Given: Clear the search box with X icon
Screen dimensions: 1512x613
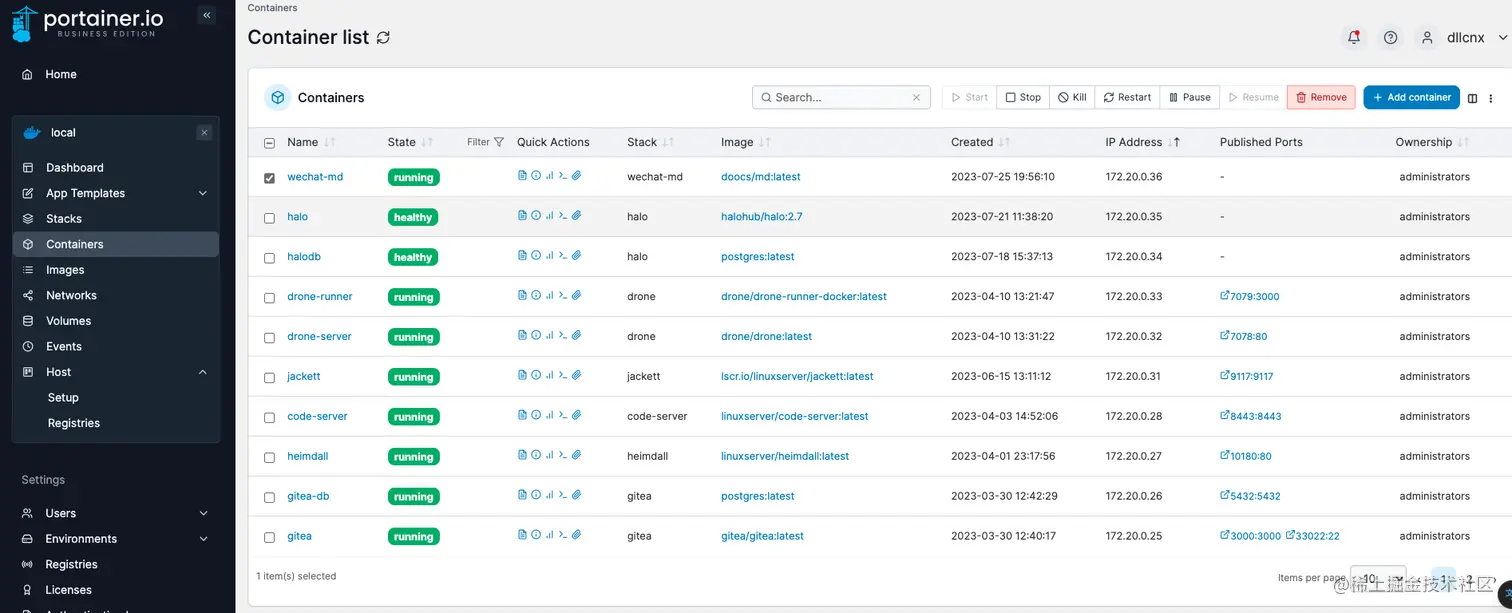Looking at the screenshot, I should coord(916,98).
